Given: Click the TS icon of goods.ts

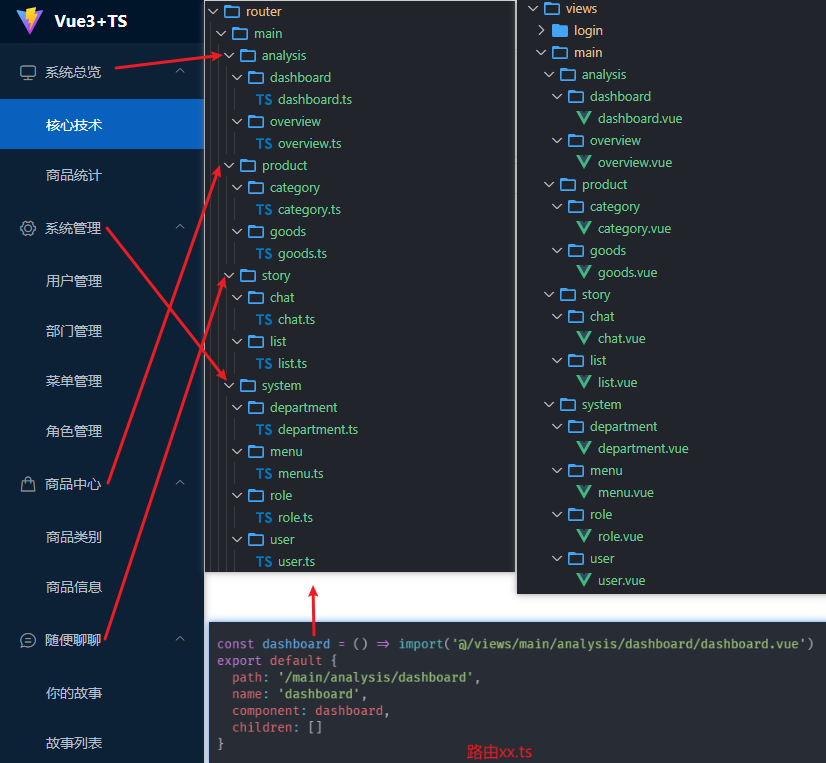Looking at the screenshot, I should coord(264,254).
